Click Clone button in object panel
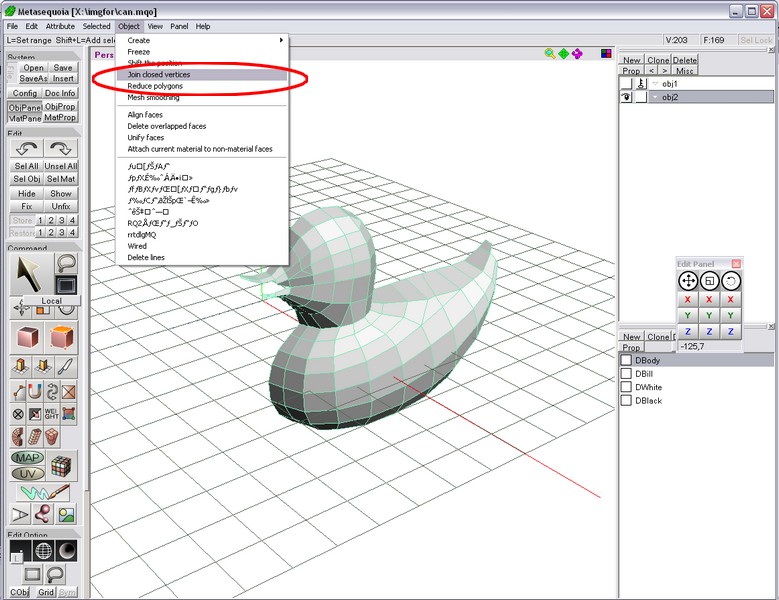Viewport: 779px width, 600px height. point(658,60)
